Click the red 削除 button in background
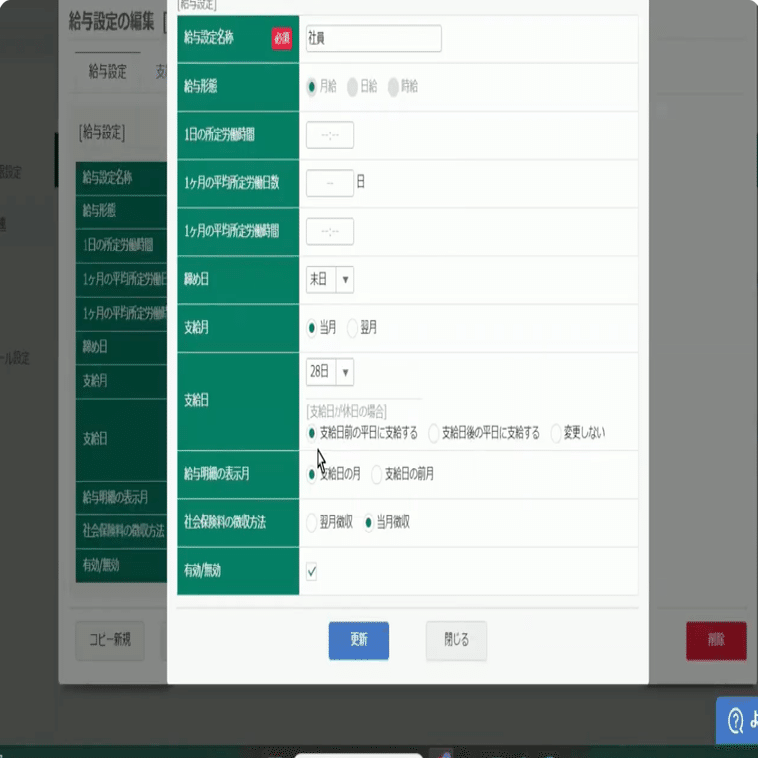This screenshot has width=758, height=758. [x=716, y=640]
